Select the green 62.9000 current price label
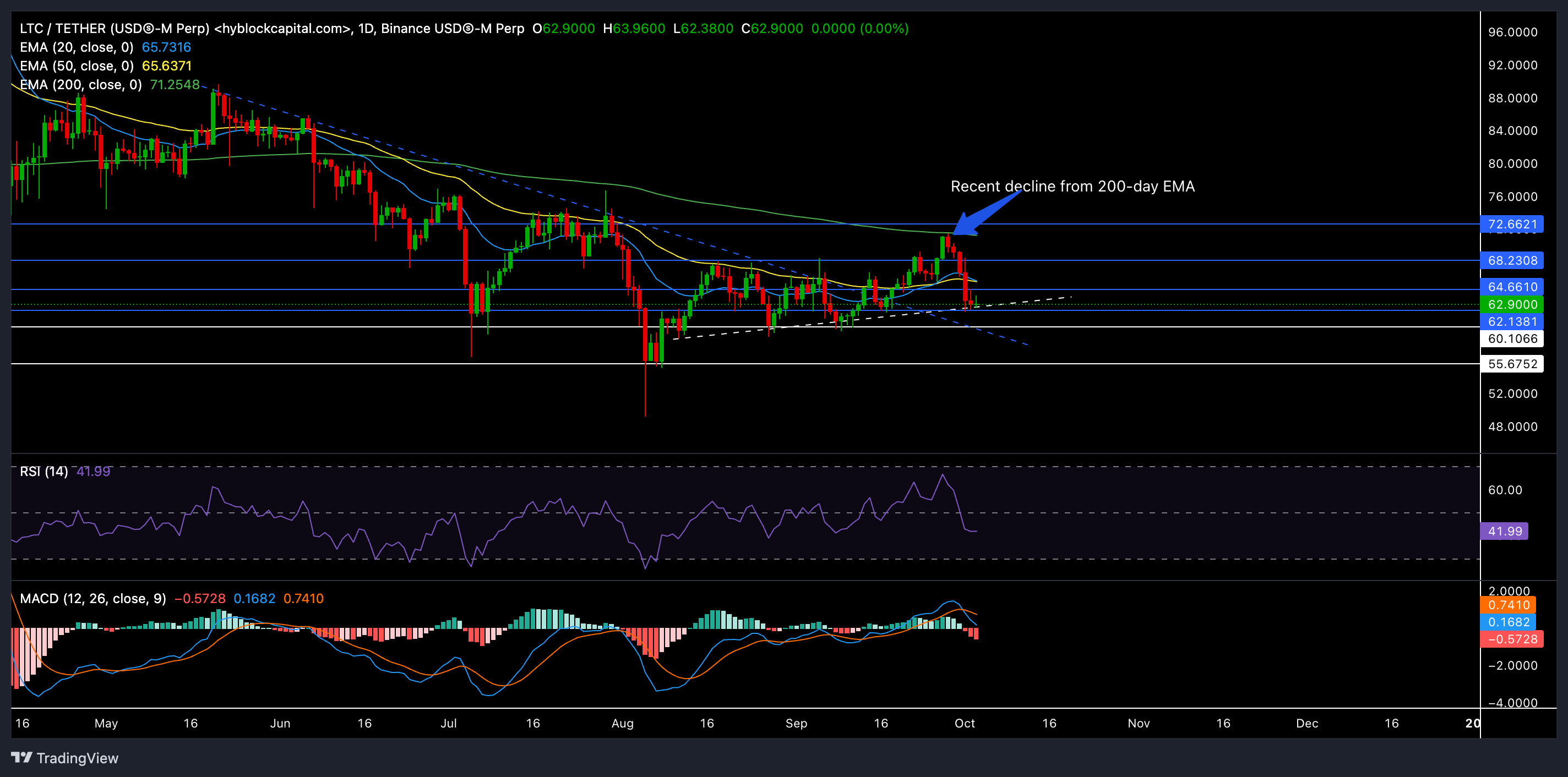 [1511, 304]
